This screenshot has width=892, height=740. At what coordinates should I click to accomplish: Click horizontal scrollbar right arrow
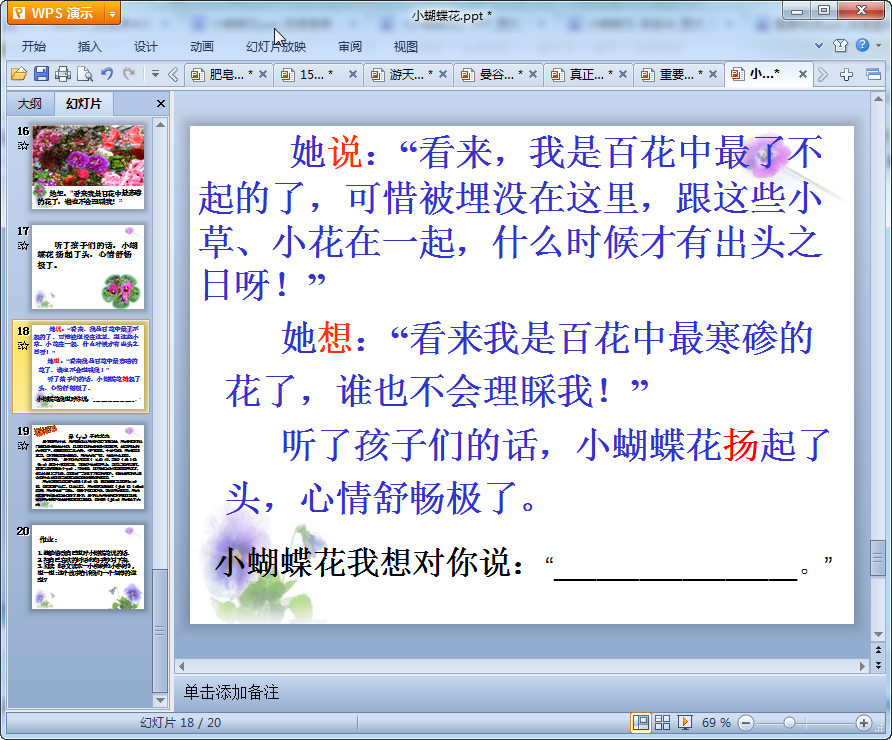pyautogui.click(x=862, y=665)
